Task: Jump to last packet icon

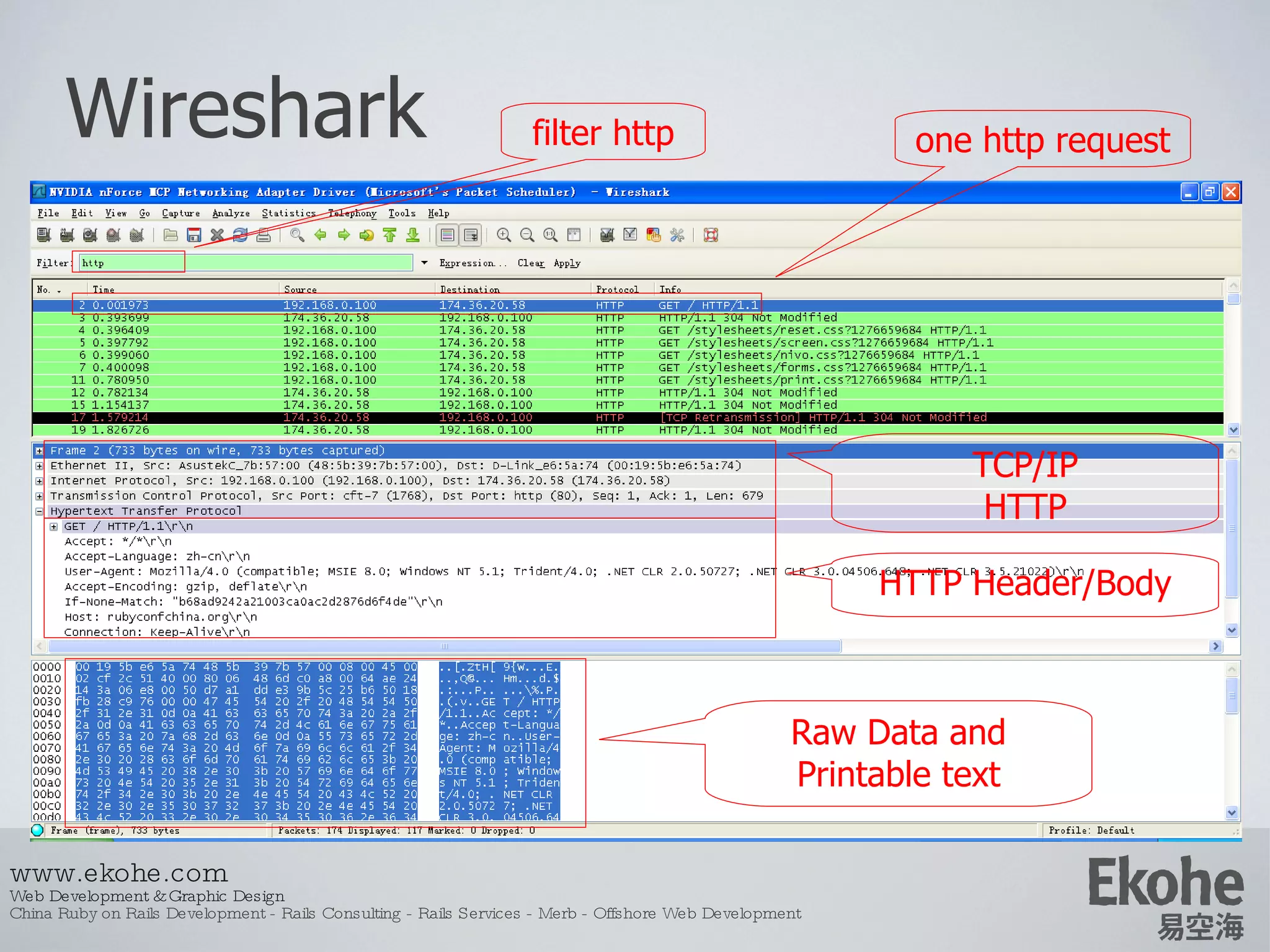Action: click(413, 235)
